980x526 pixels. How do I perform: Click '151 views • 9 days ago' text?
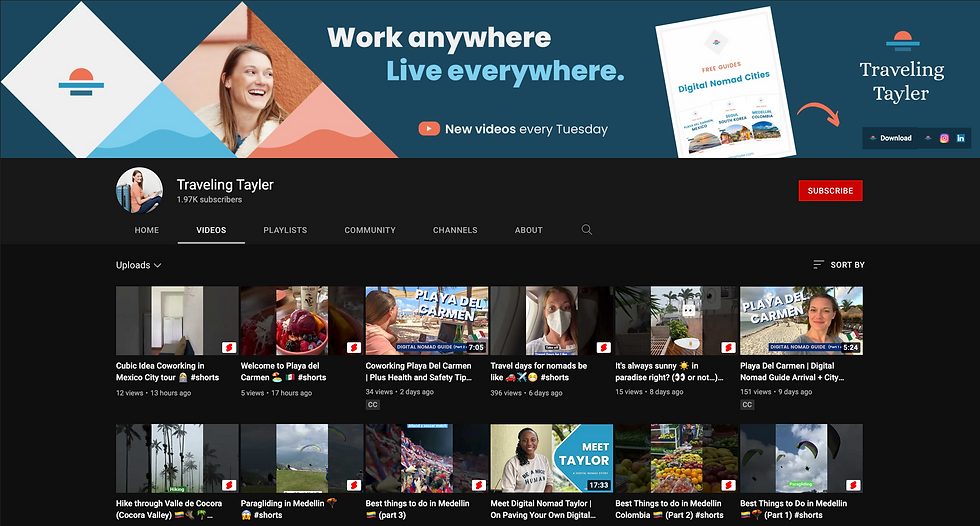[x=776, y=392]
